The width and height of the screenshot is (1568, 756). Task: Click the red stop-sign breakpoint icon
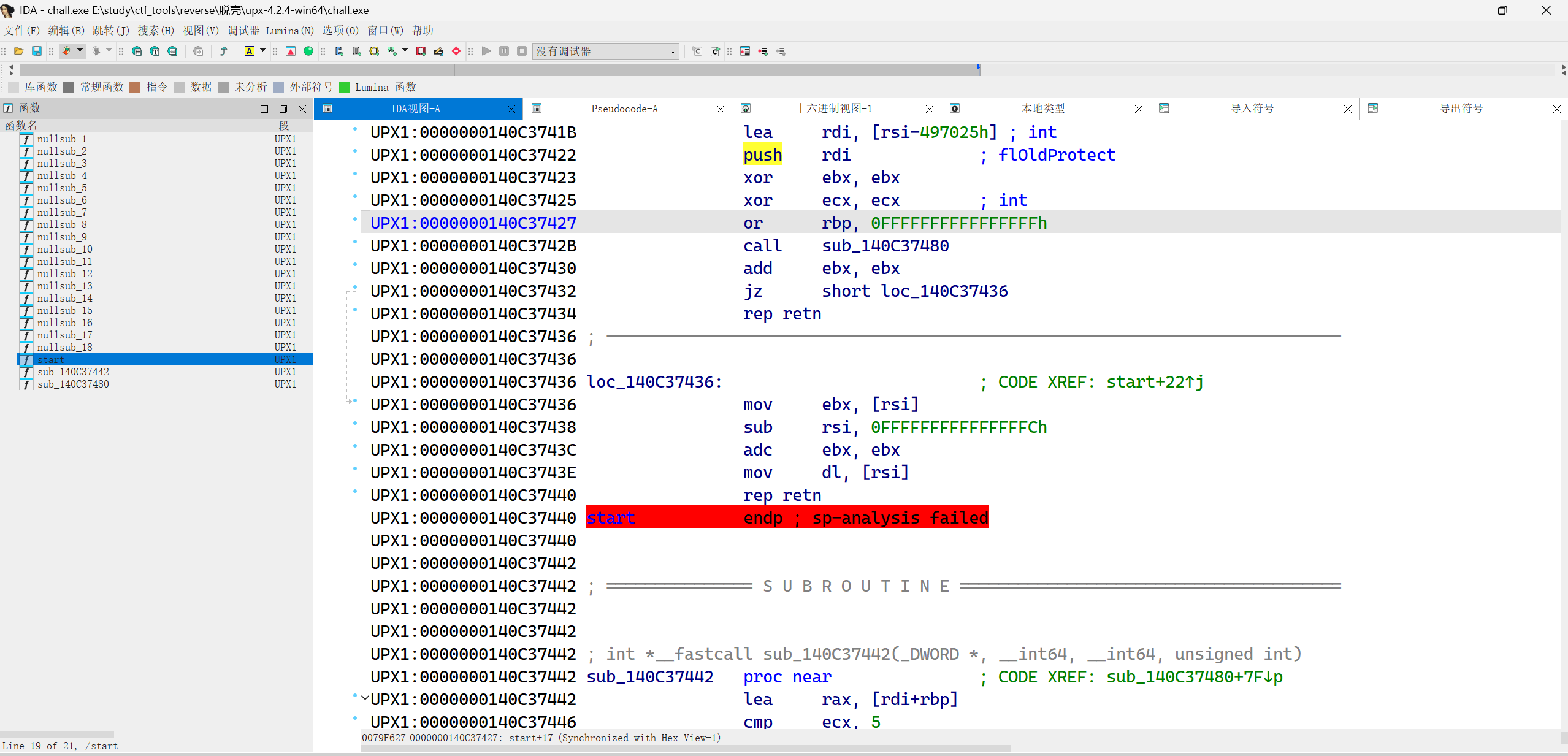[456, 51]
